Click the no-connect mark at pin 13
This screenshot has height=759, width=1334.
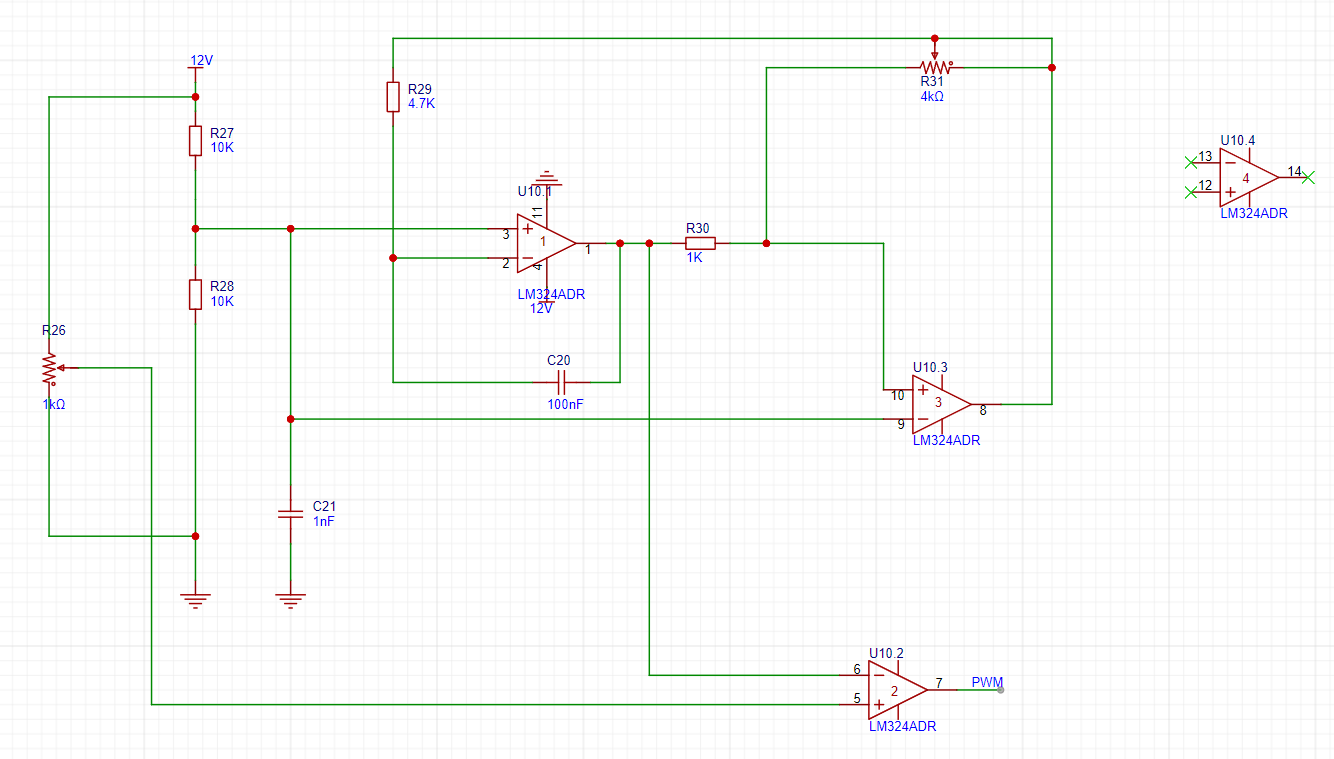[x=1190, y=161]
